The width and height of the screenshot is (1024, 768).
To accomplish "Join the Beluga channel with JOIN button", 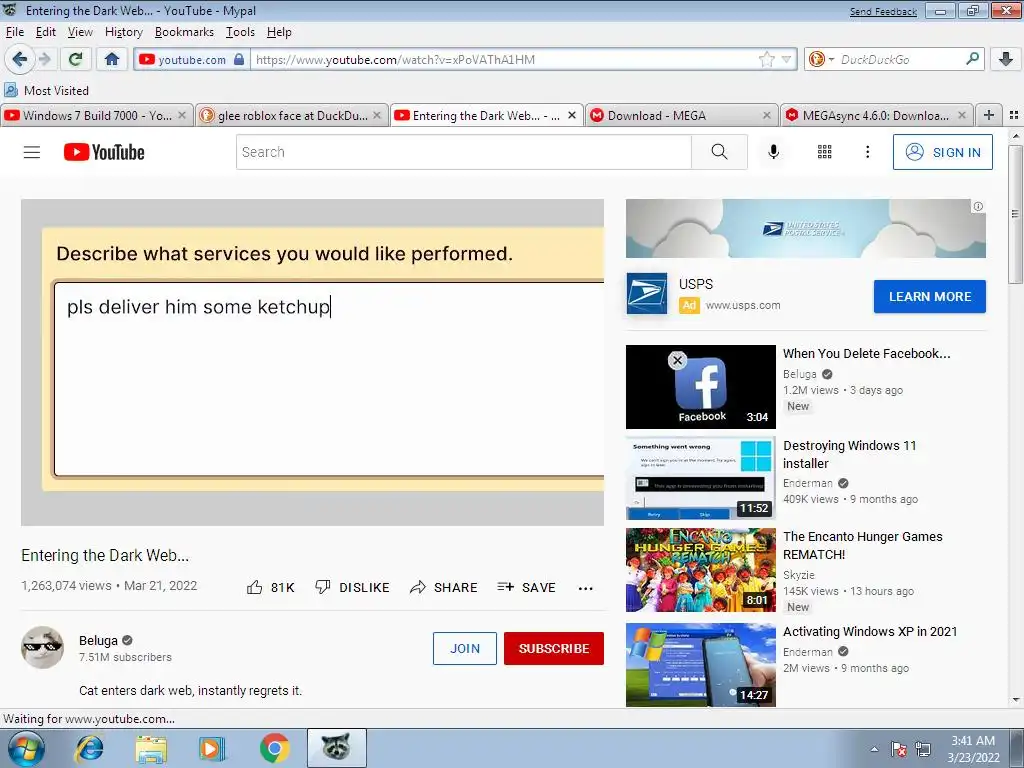I will click(464, 648).
